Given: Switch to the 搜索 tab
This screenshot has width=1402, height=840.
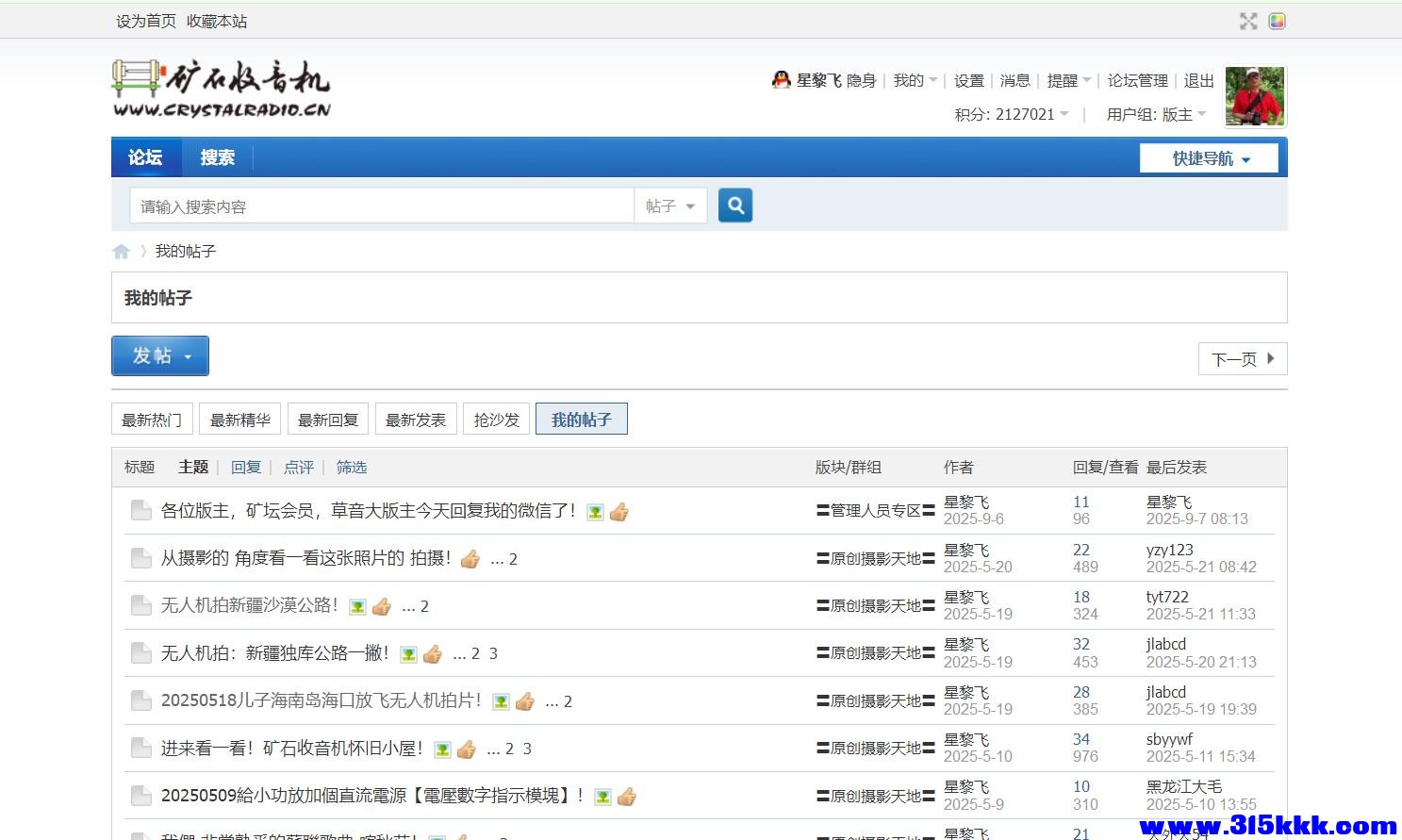Looking at the screenshot, I should coord(217,157).
